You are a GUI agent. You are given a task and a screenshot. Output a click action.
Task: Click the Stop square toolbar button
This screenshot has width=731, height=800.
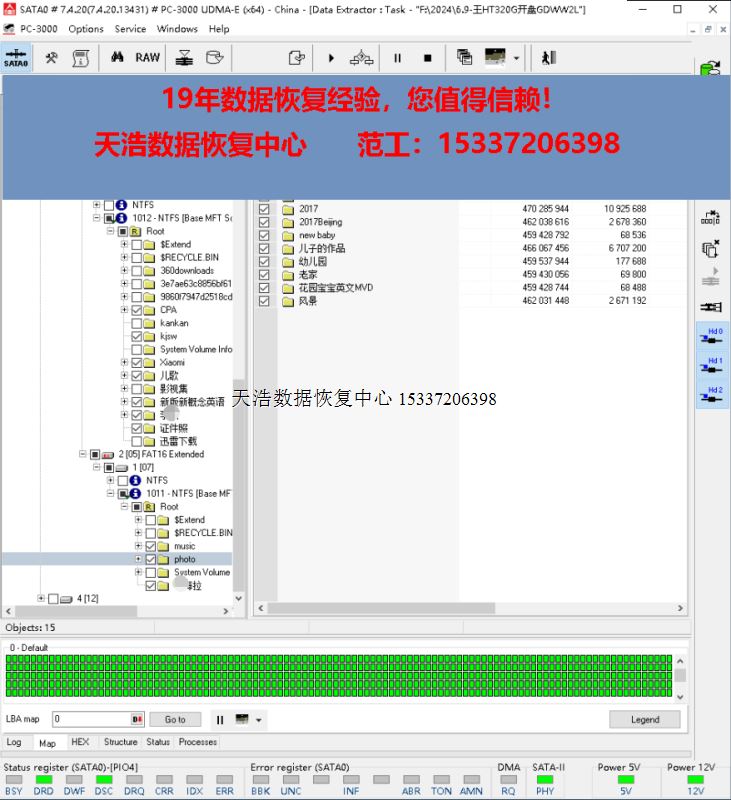[x=427, y=58]
